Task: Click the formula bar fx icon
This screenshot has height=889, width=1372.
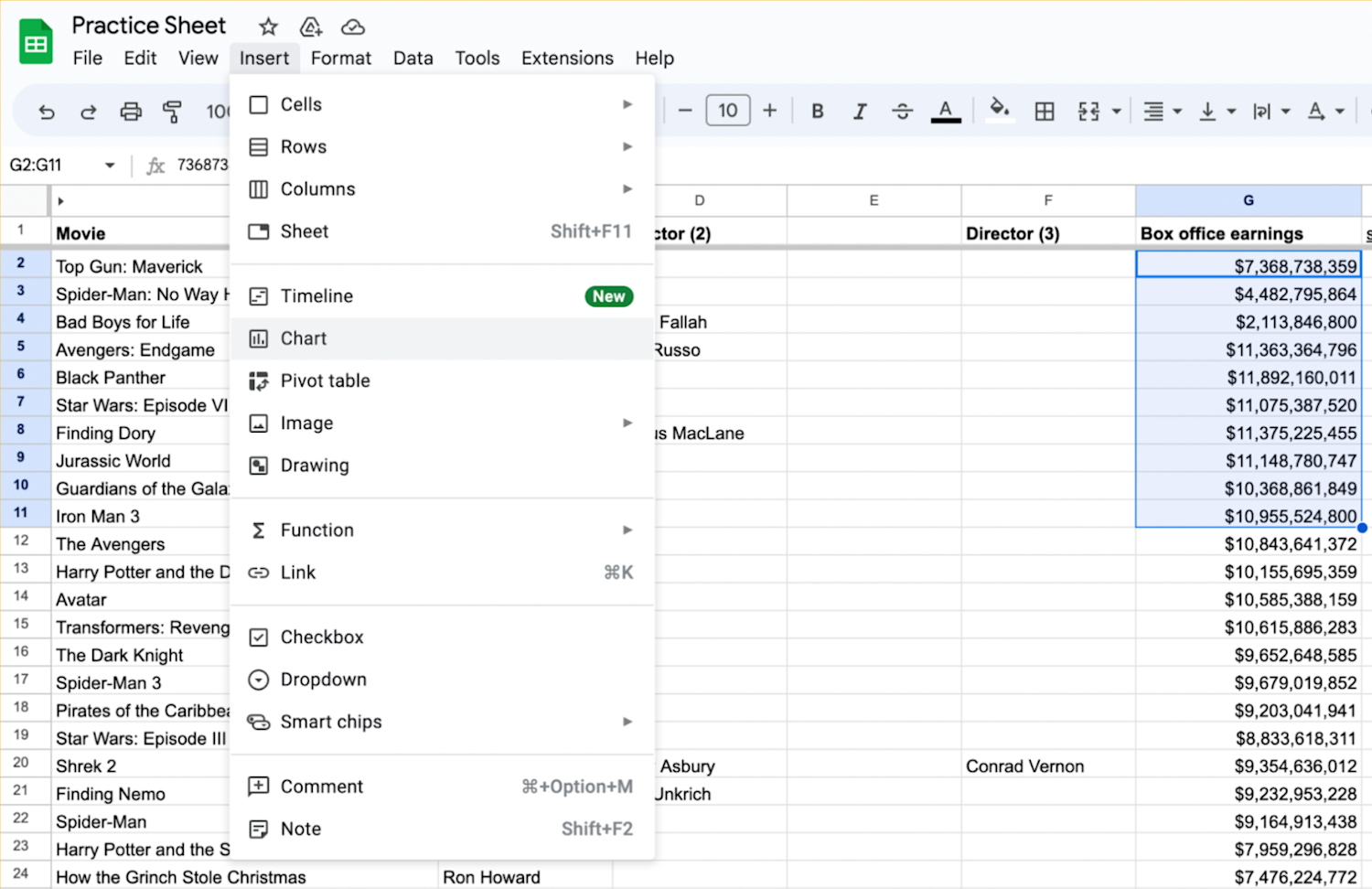Action: (156, 166)
